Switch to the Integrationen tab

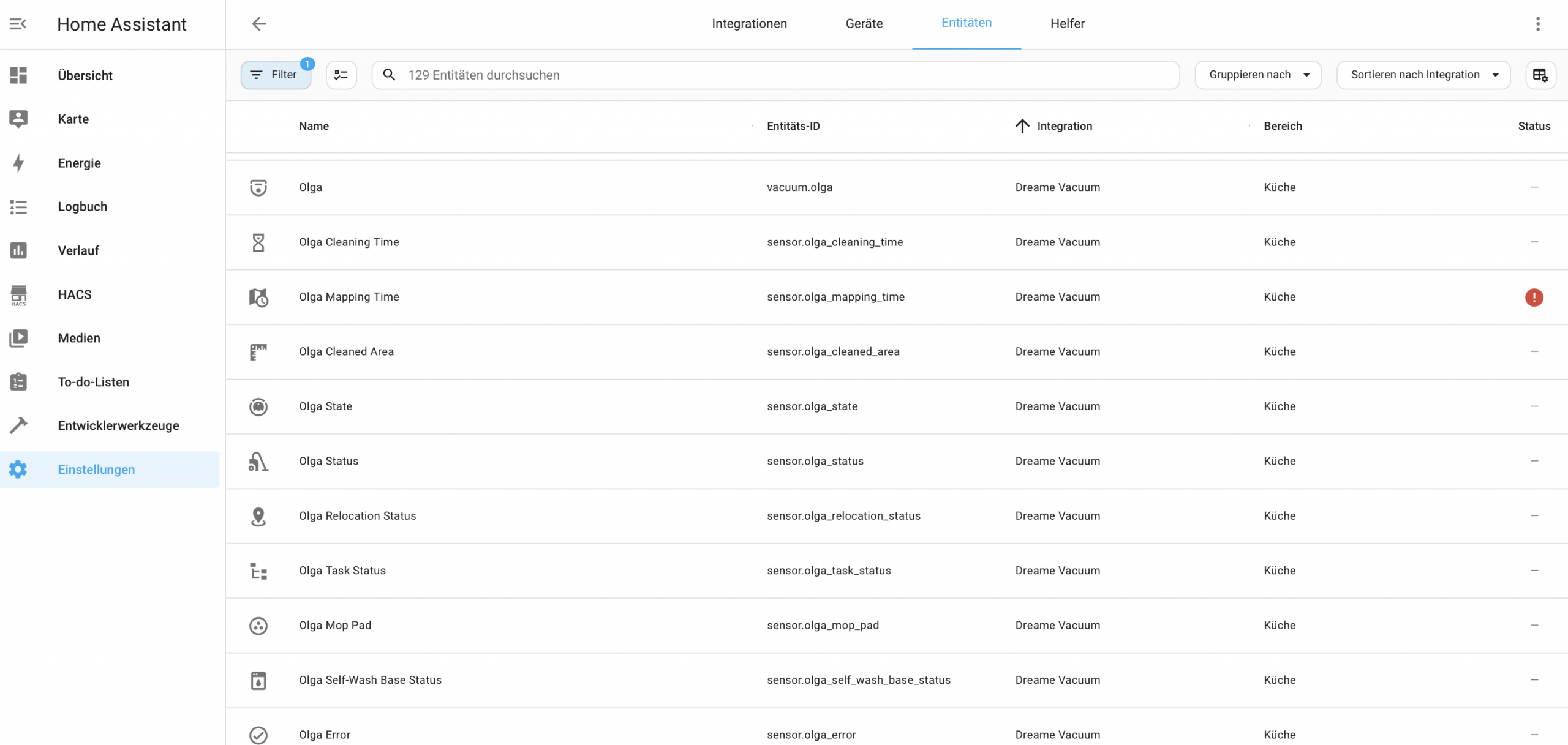(x=748, y=24)
